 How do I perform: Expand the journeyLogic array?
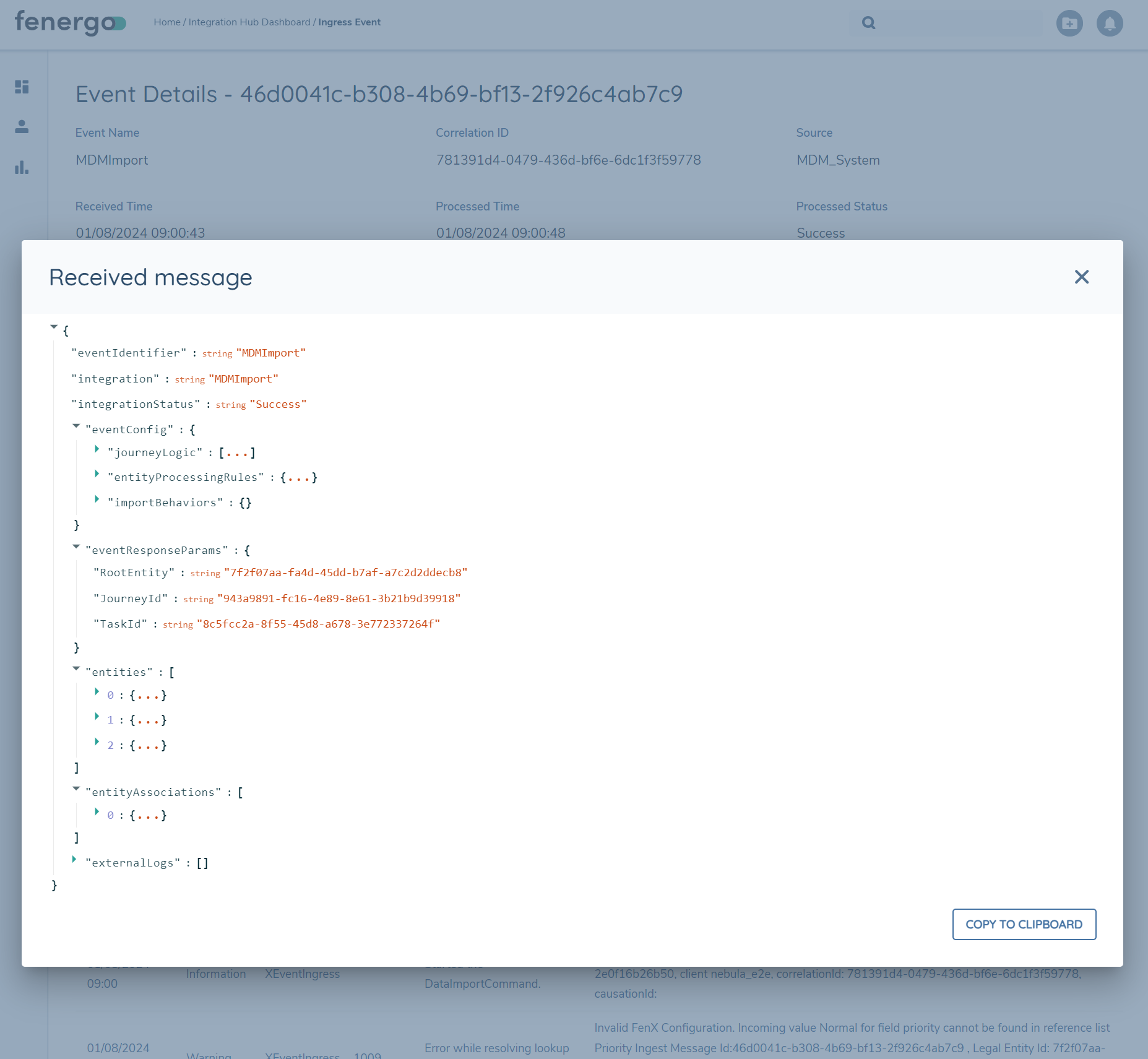[x=97, y=449]
